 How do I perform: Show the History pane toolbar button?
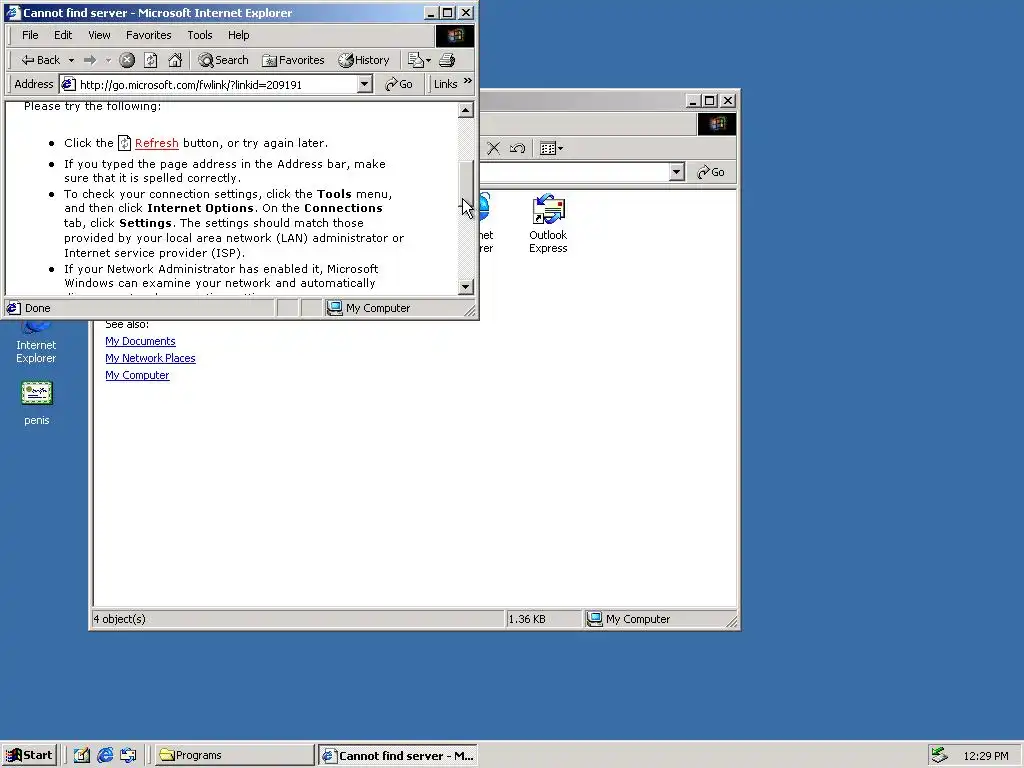364,60
